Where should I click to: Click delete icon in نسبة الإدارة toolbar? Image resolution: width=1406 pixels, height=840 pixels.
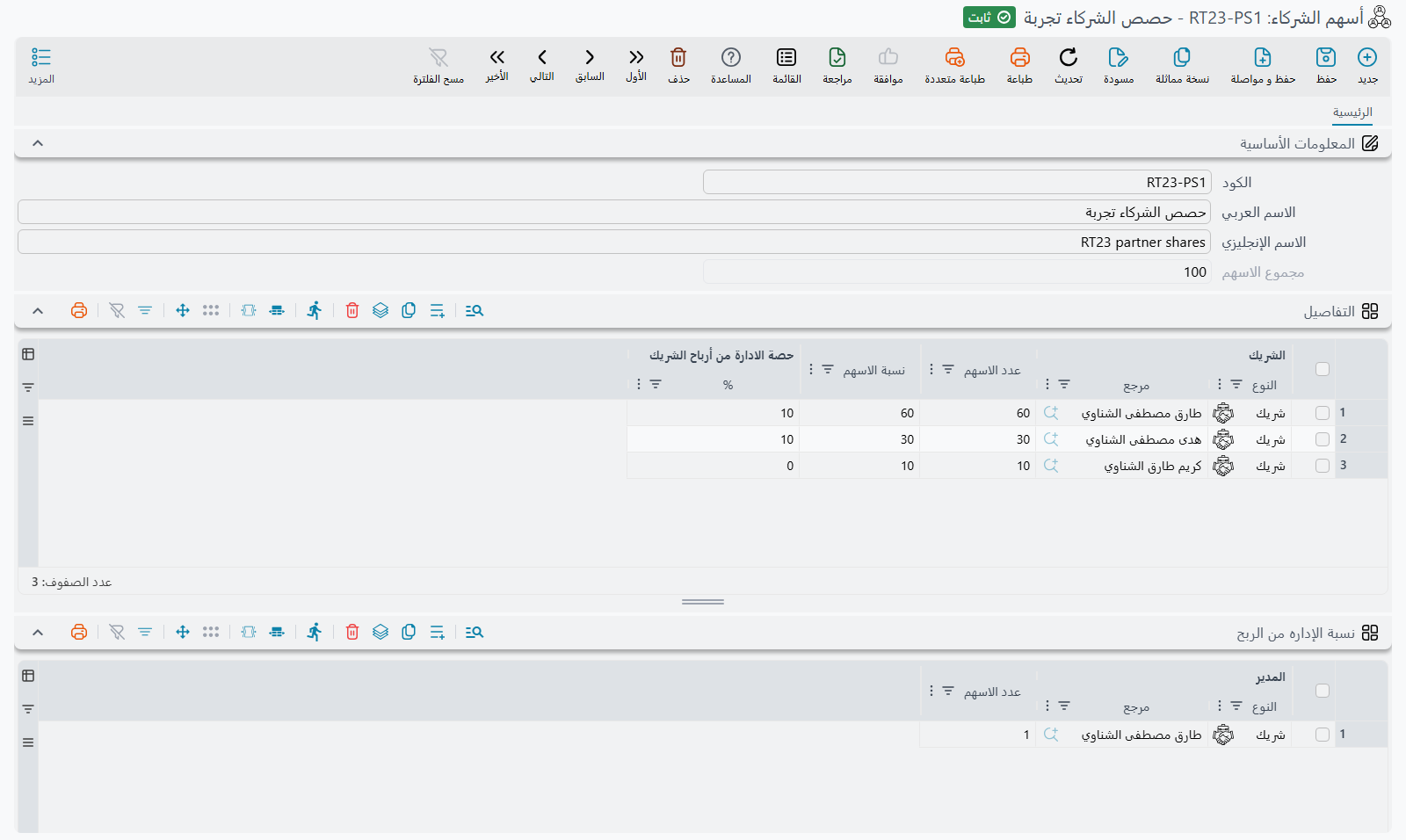point(352,632)
